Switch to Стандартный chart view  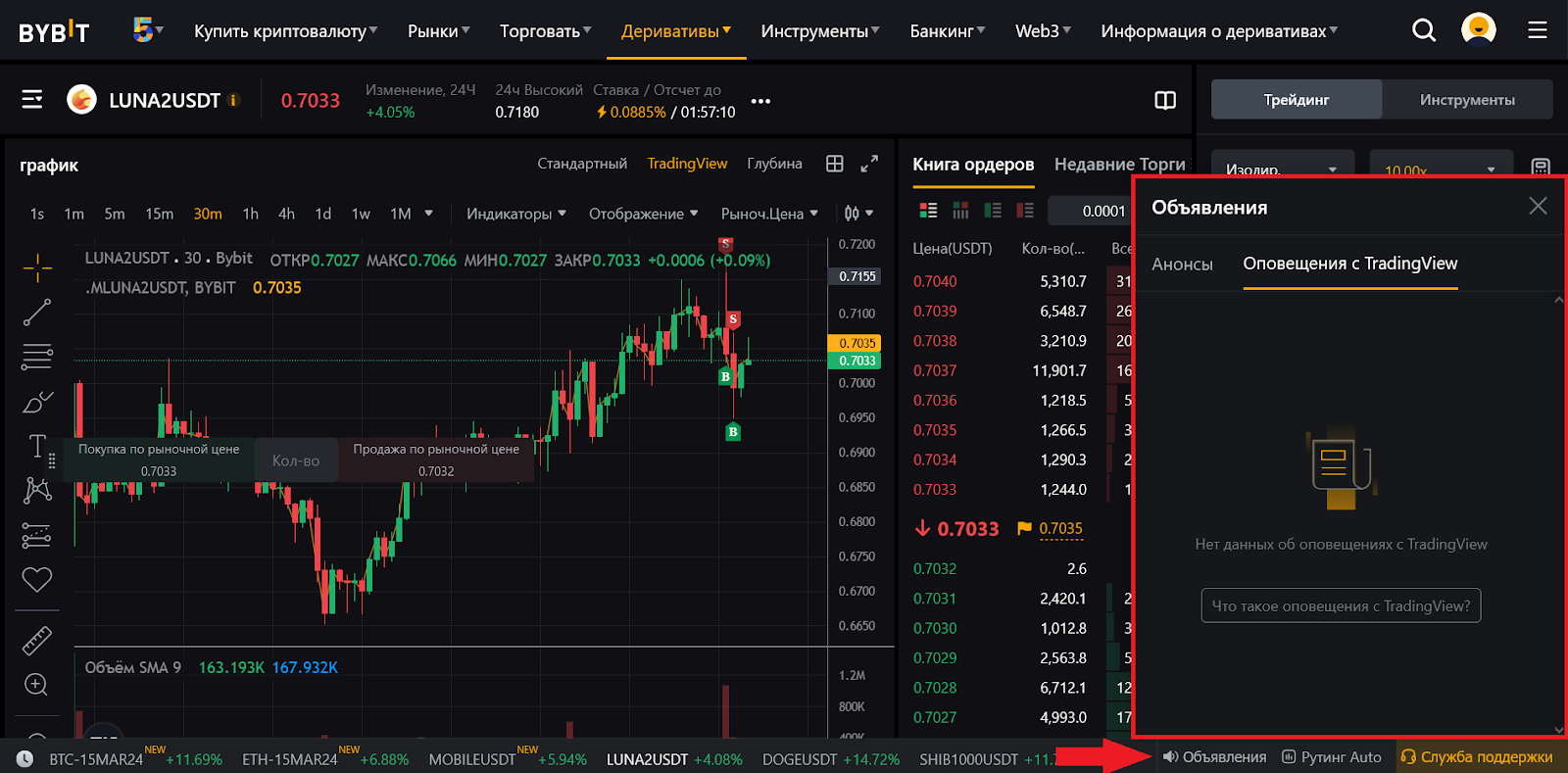pyautogui.click(x=582, y=164)
